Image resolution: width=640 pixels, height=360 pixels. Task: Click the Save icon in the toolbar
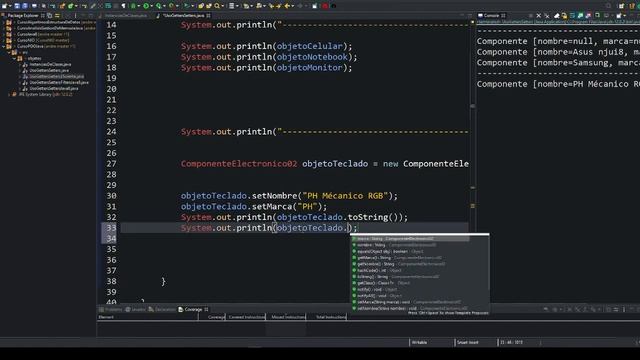17,6
